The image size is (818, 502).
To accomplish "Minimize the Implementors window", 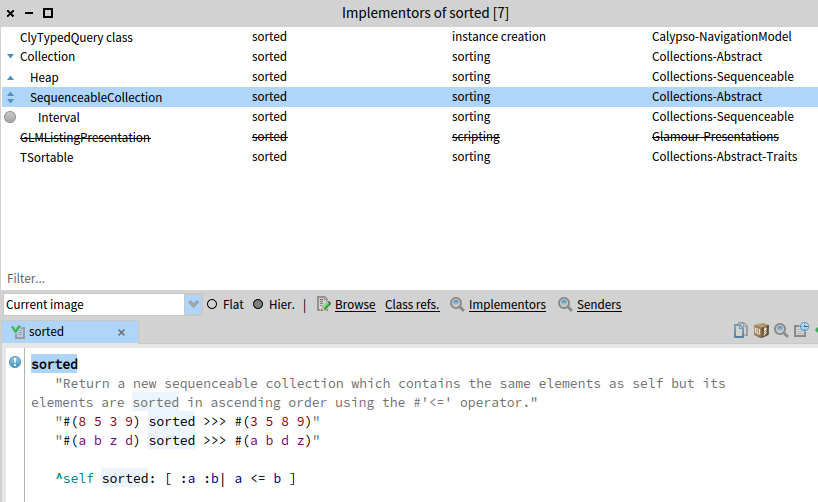I will point(29,13).
